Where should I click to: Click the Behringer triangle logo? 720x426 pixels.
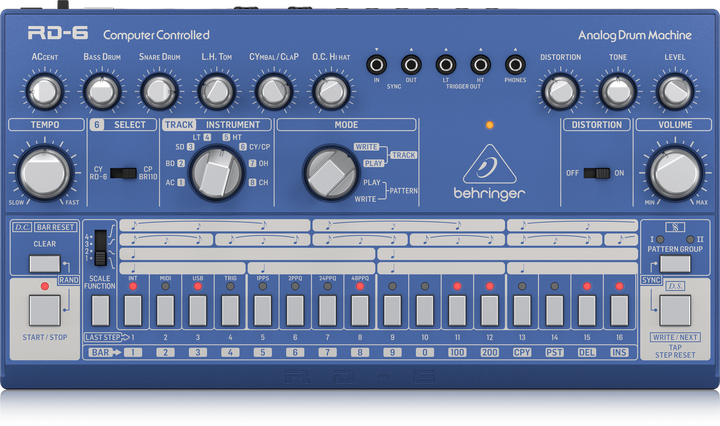click(489, 164)
